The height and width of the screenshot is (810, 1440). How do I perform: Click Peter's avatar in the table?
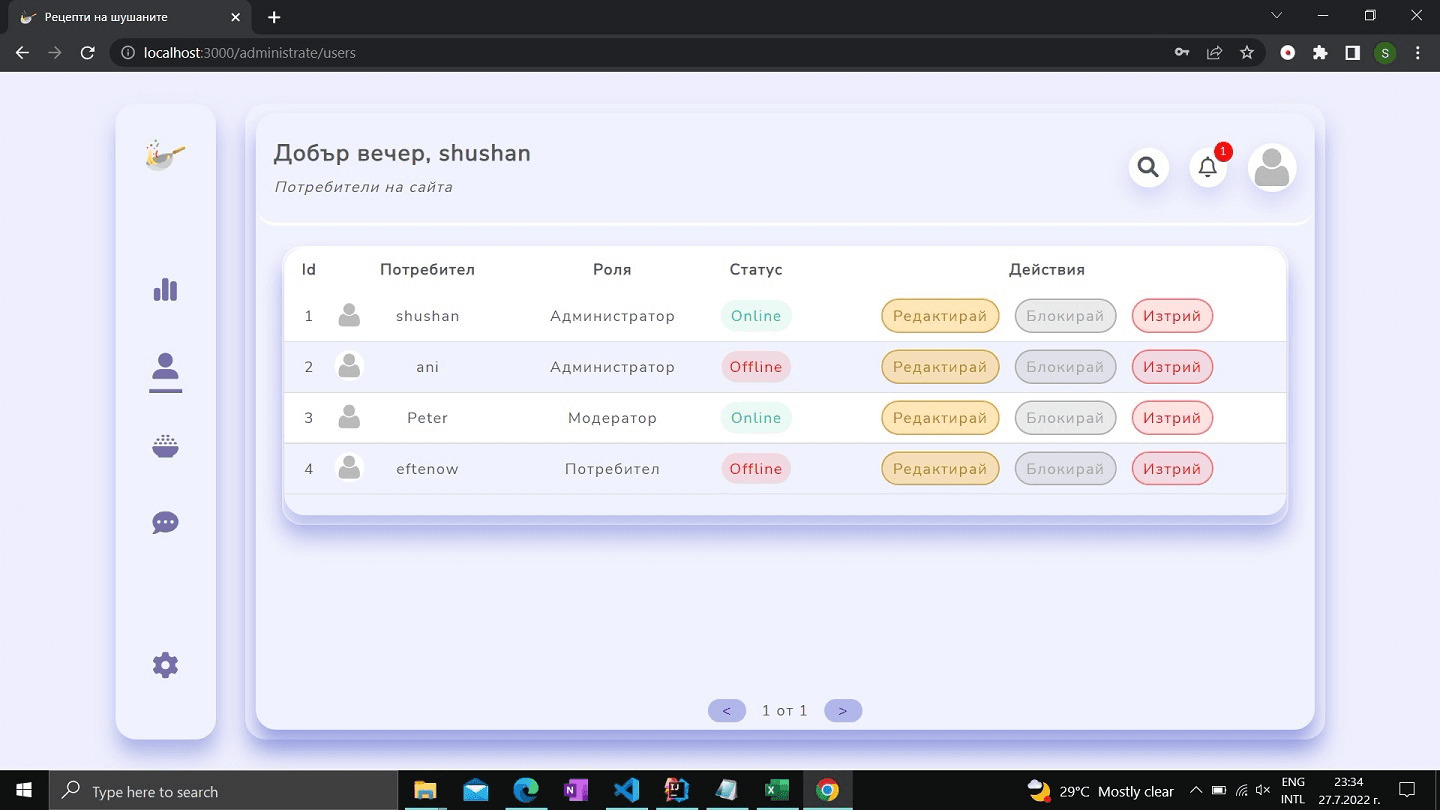tap(349, 418)
